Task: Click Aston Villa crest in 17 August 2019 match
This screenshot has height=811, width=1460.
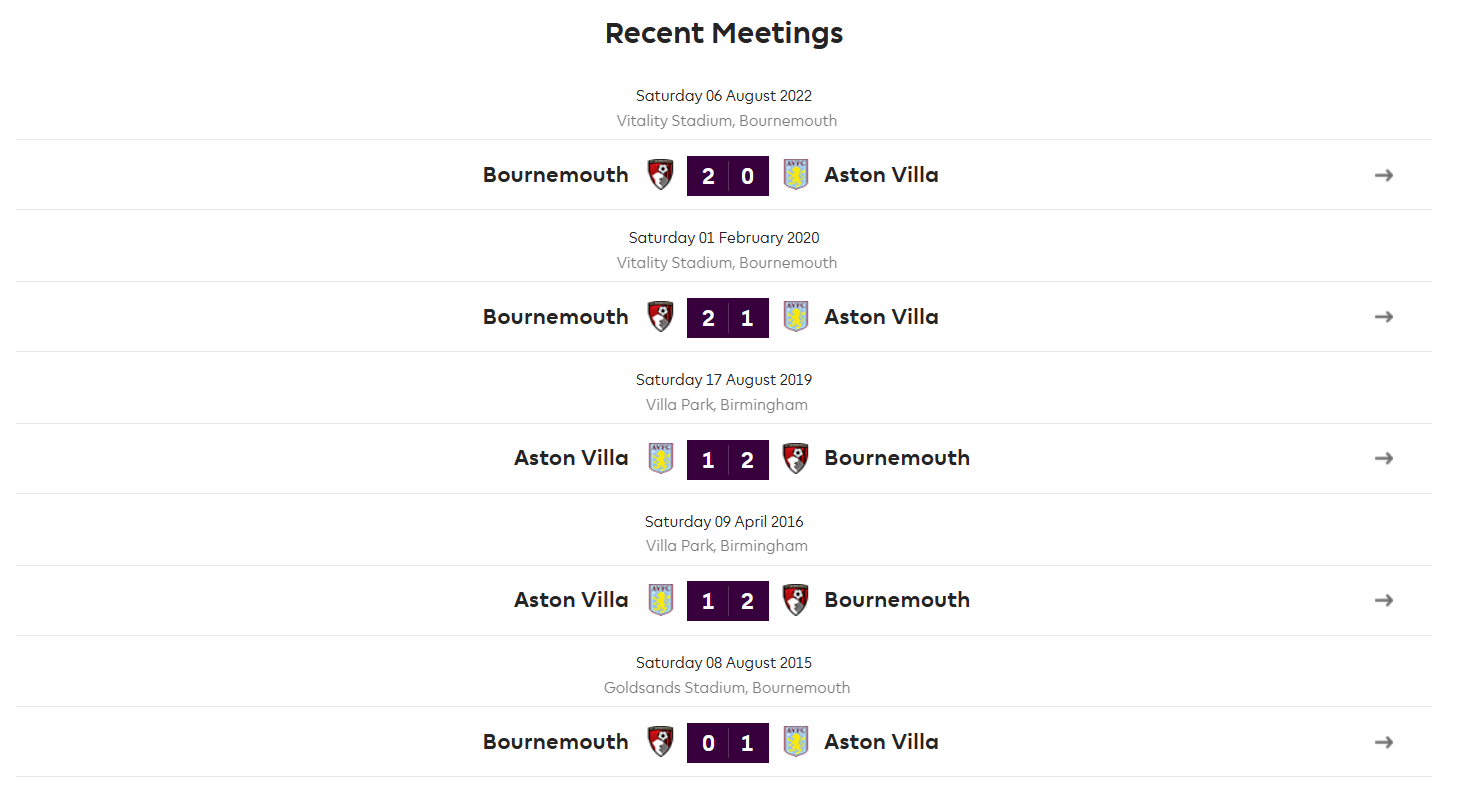Action: [x=660, y=458]
